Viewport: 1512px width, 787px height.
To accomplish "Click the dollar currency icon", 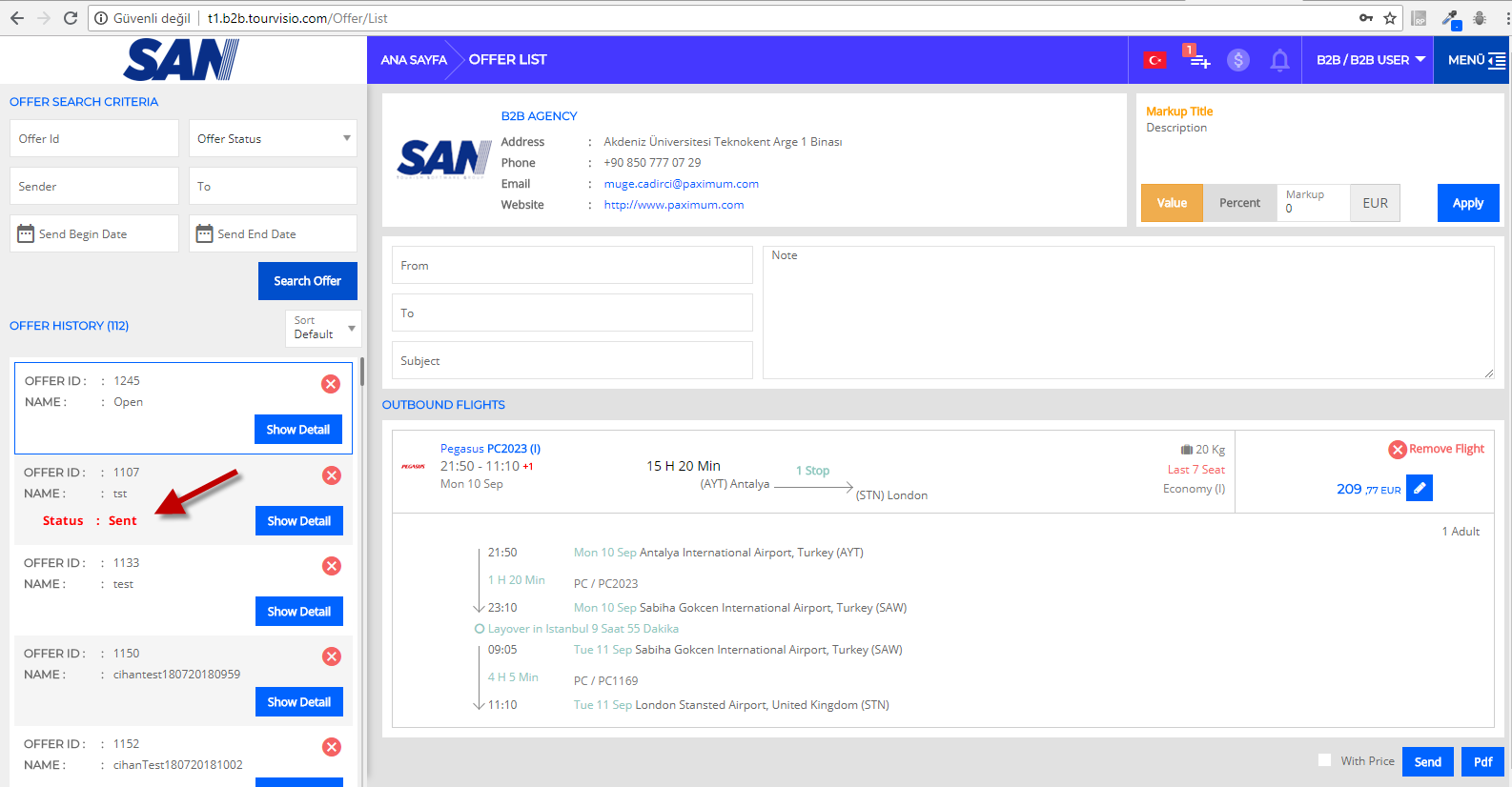I will coord(1237,60).
